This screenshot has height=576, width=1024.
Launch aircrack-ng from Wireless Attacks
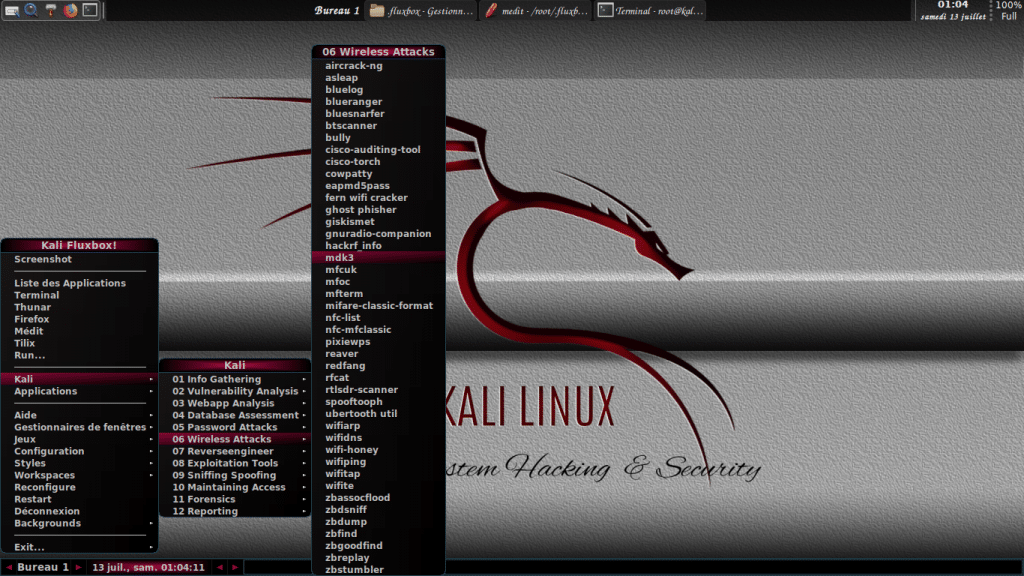coord(379,66)
